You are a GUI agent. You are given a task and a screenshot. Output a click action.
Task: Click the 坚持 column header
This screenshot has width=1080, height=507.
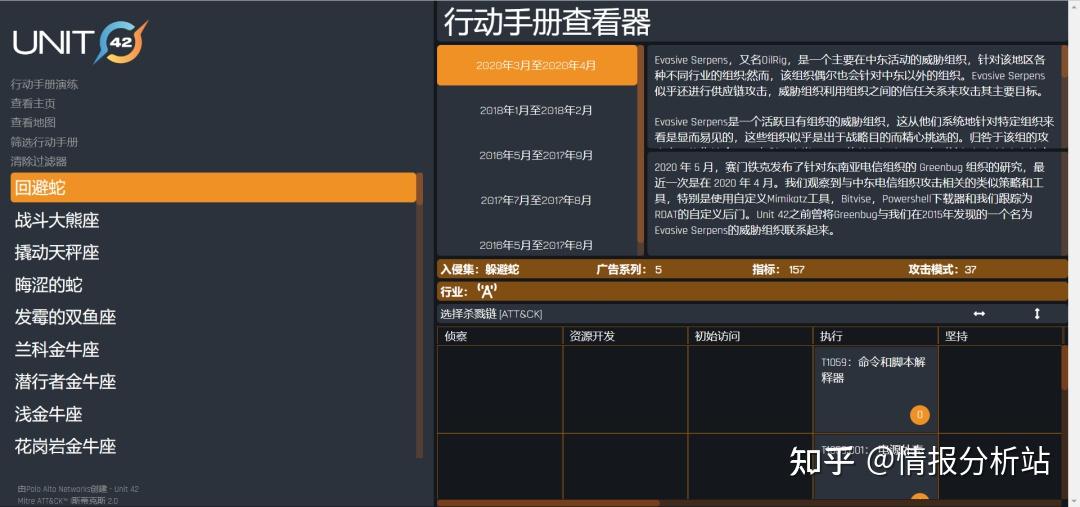click(x=999, y=336)
